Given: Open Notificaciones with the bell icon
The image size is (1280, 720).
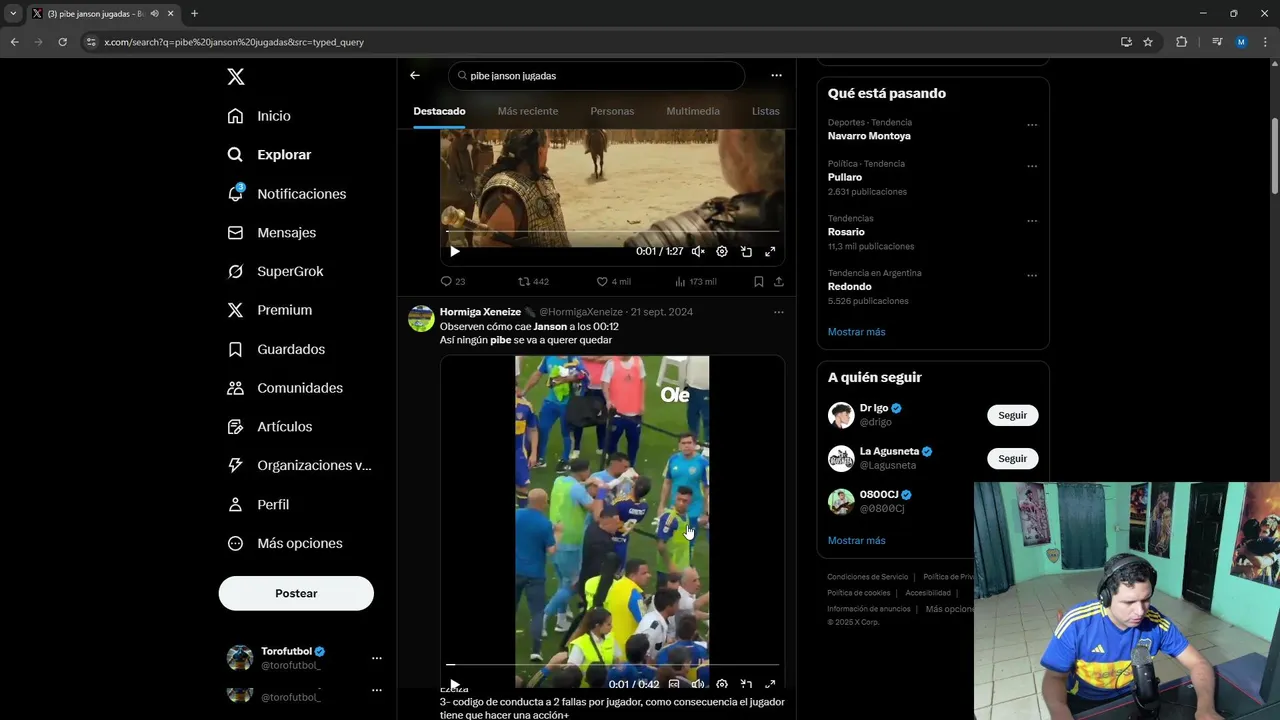Looking at the screenshot, I should pos(286,194).
